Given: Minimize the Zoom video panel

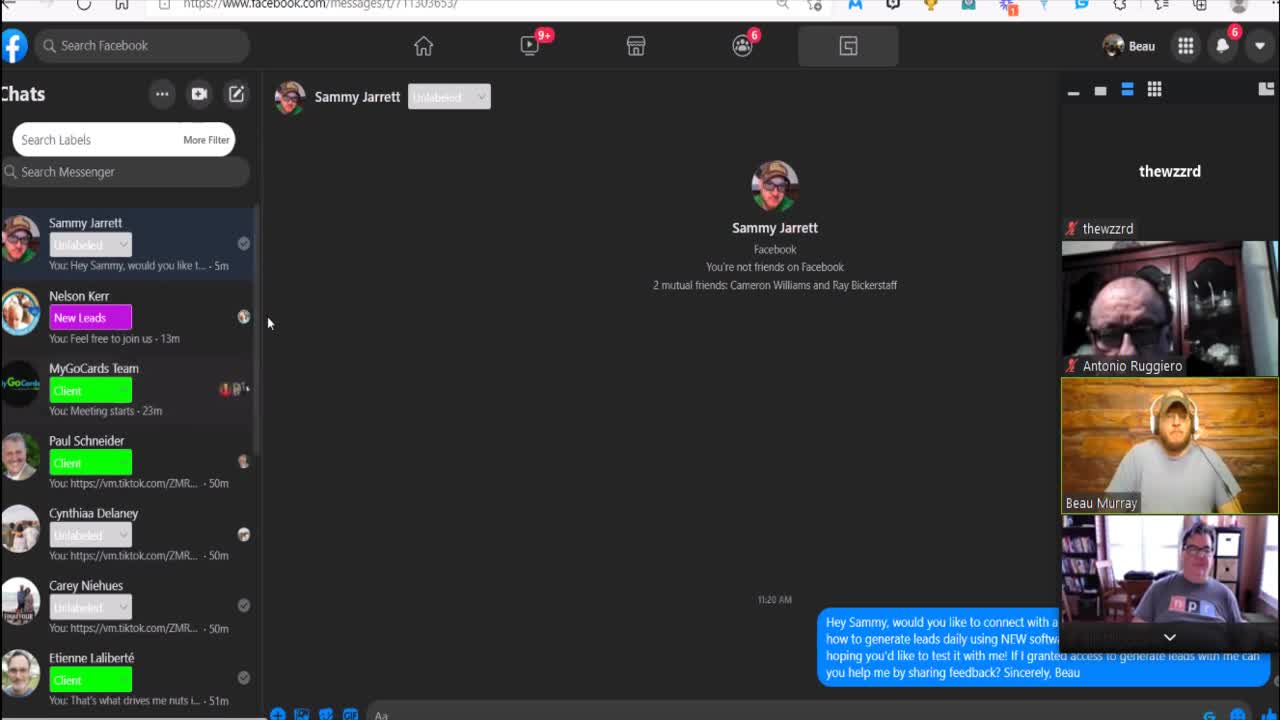Looking at the screenshot, I should point(1073,91).
